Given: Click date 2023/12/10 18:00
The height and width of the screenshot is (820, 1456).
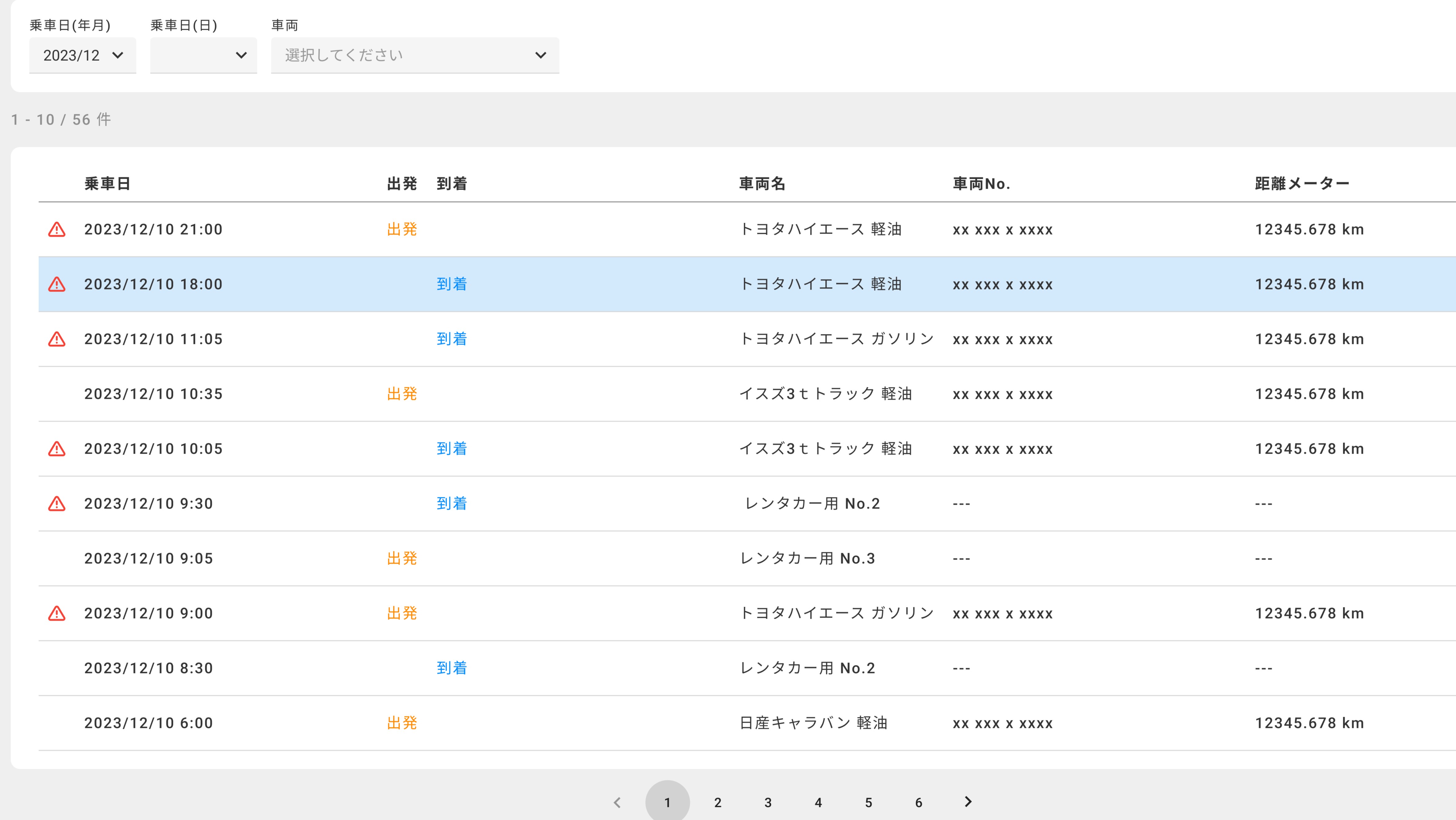Looking at the screenshot, I should [153, 284].
